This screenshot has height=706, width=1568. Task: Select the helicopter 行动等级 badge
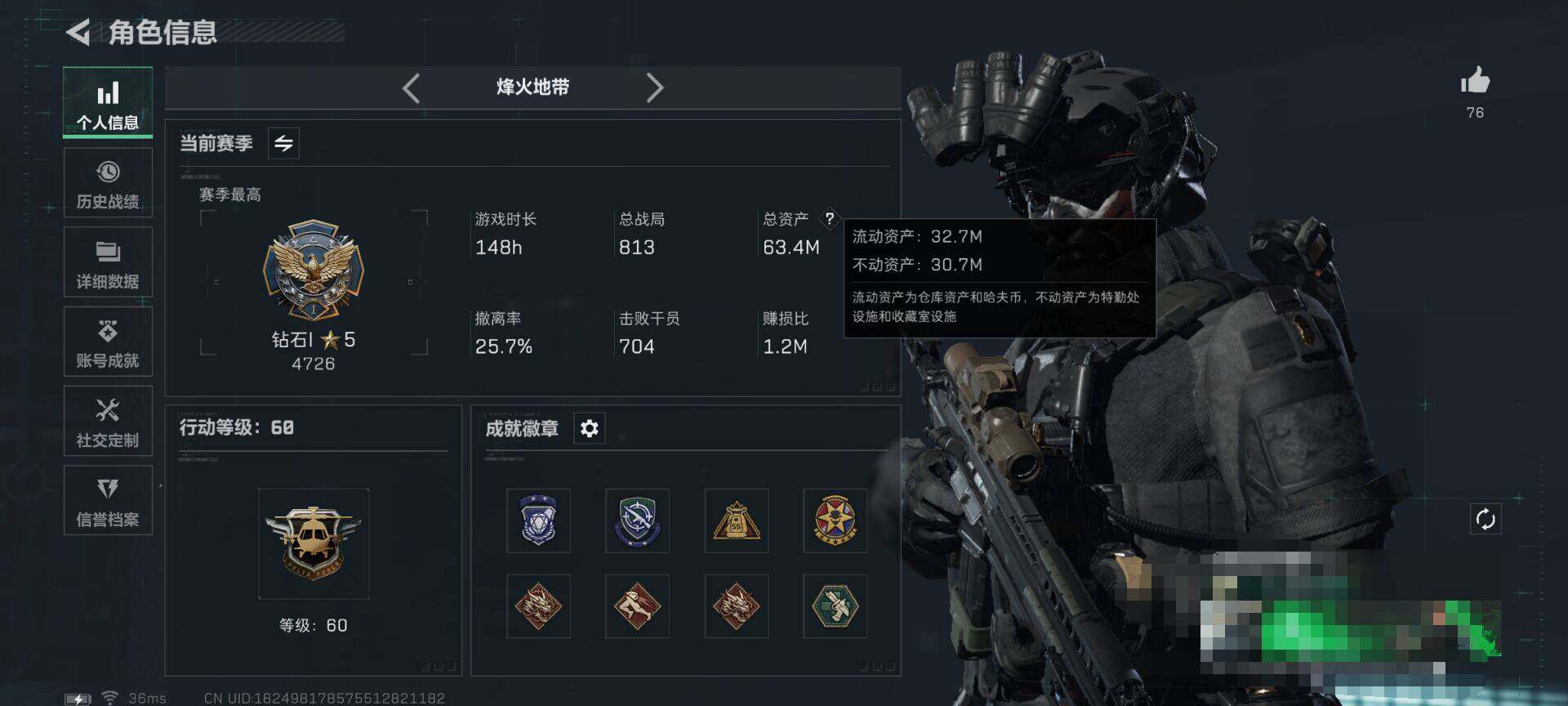[x=314, y=543]
